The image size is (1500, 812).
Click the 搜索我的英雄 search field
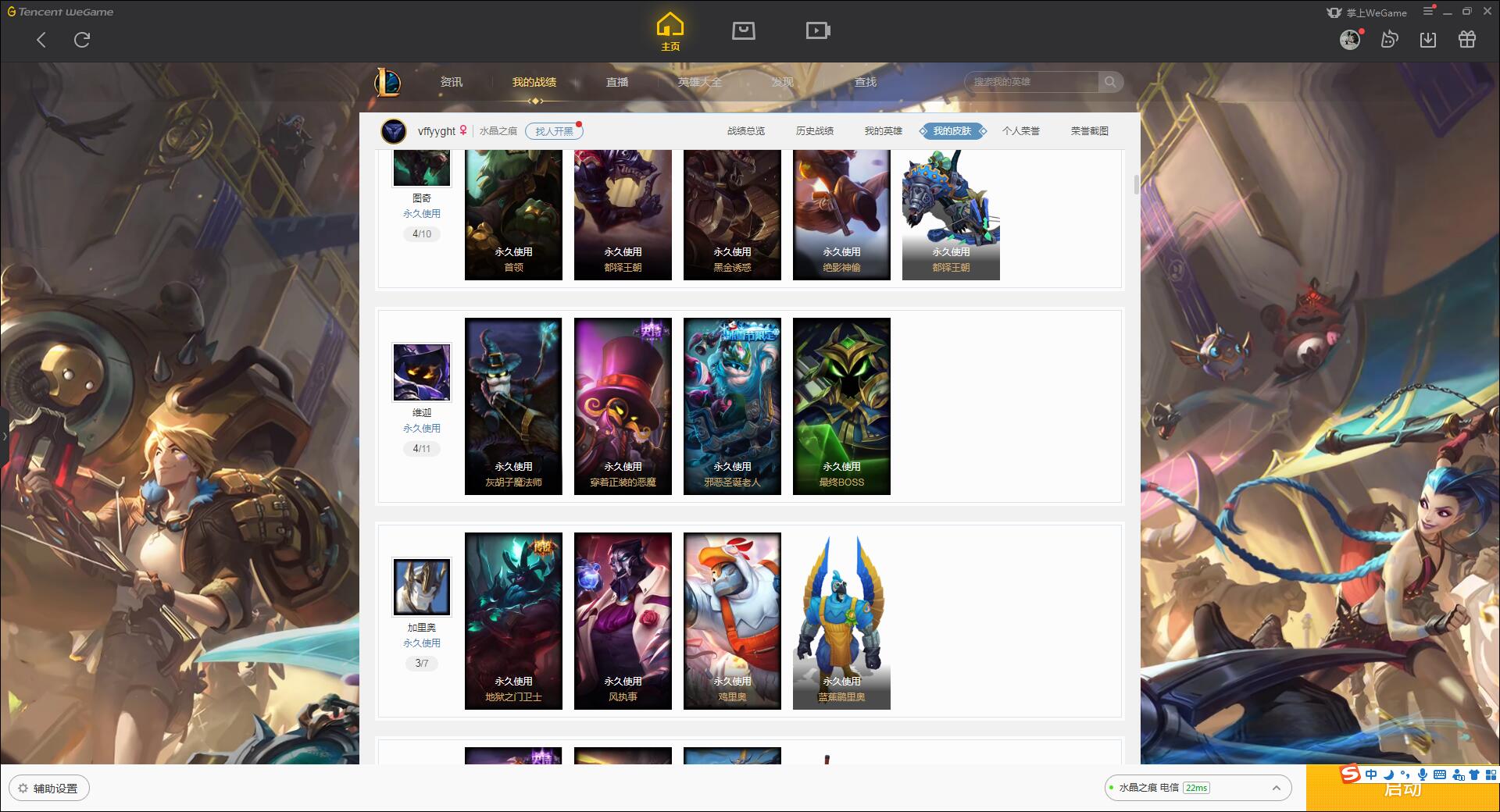[x=1031, y=82]
